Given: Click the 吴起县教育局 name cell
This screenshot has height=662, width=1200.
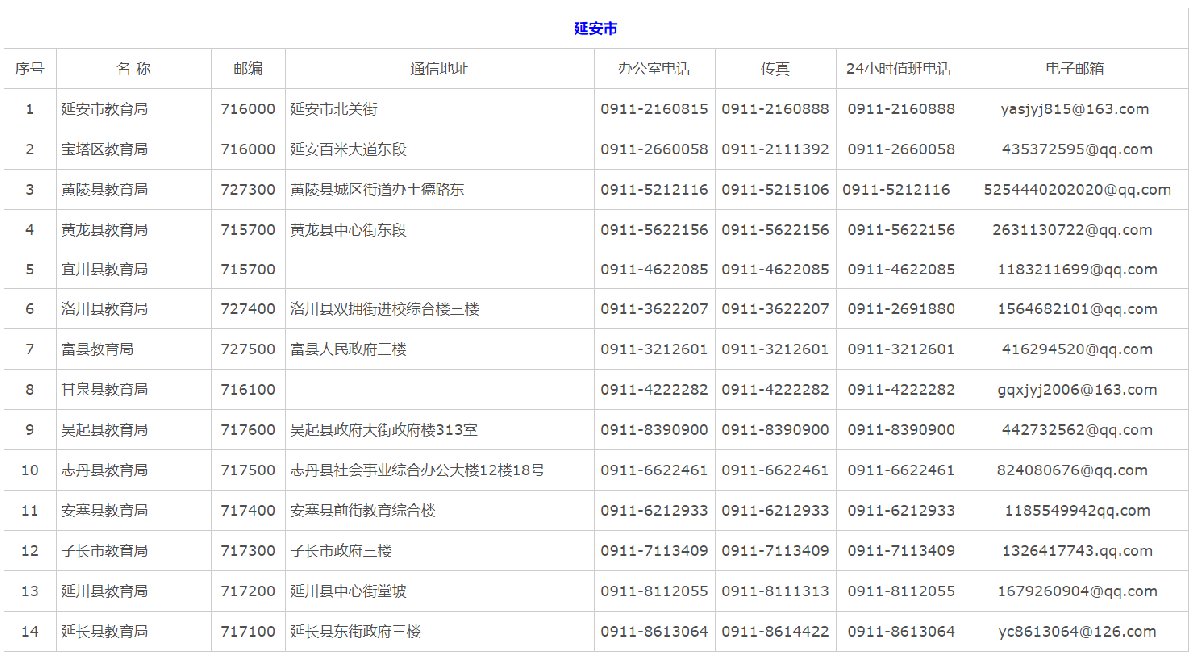Looking at the screenshot, I should [x=104, y=430].
